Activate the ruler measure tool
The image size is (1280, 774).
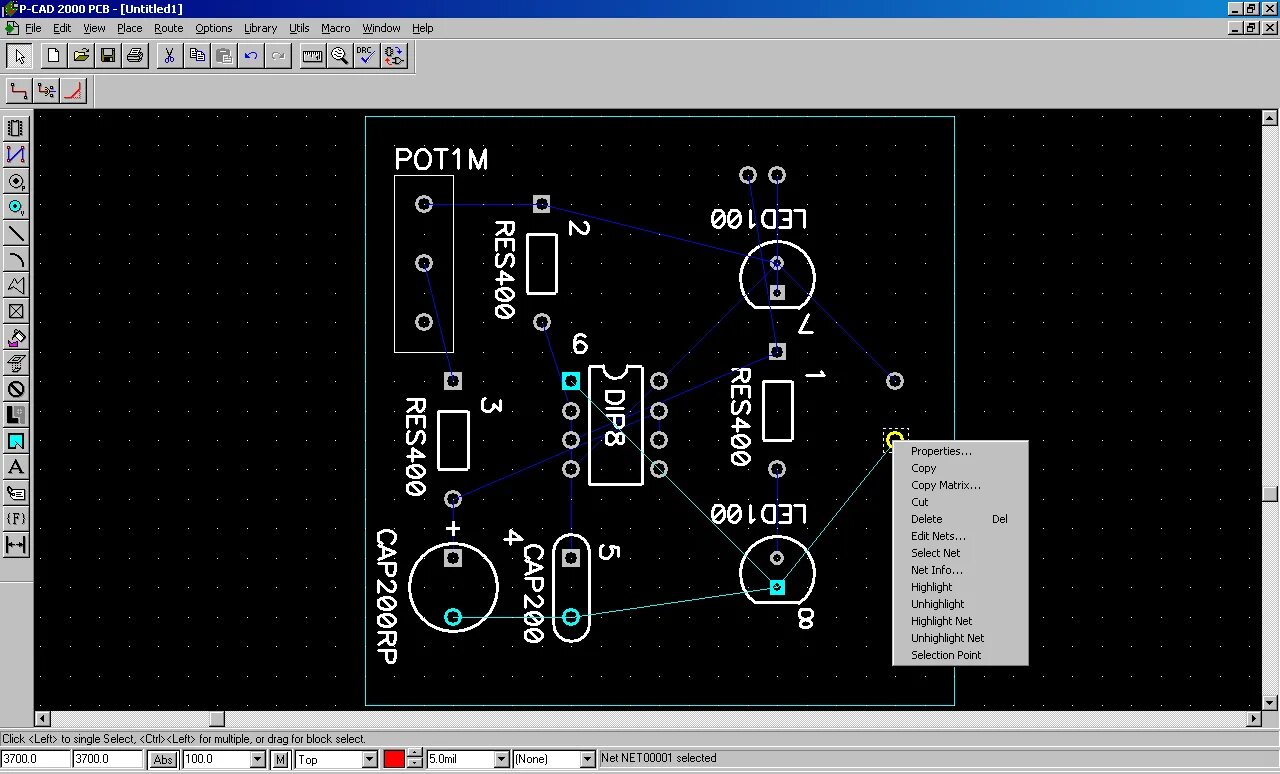tap(313, 56)
